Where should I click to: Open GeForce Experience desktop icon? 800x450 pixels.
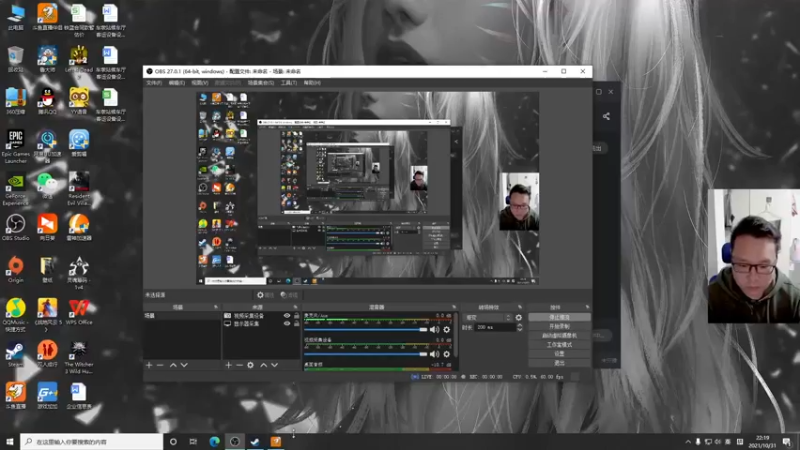[15, 189]
